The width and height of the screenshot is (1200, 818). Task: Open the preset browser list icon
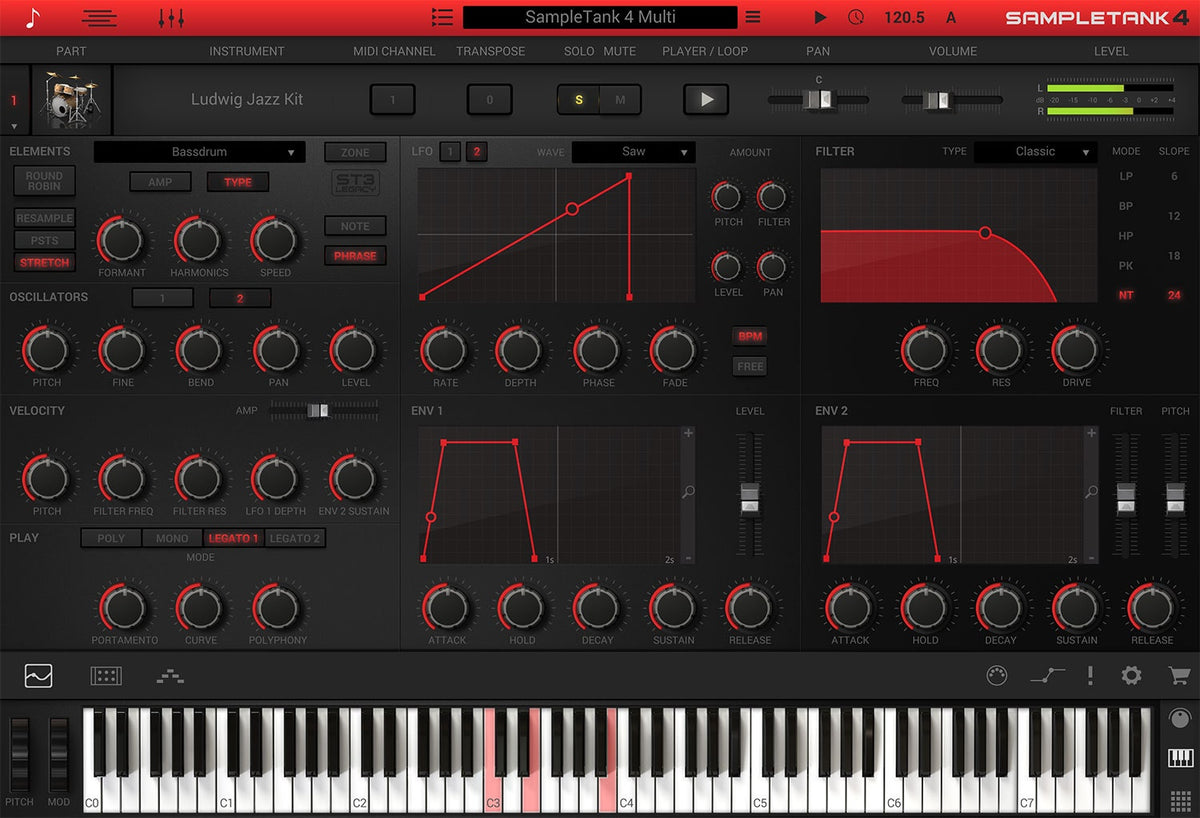[442, 17]
